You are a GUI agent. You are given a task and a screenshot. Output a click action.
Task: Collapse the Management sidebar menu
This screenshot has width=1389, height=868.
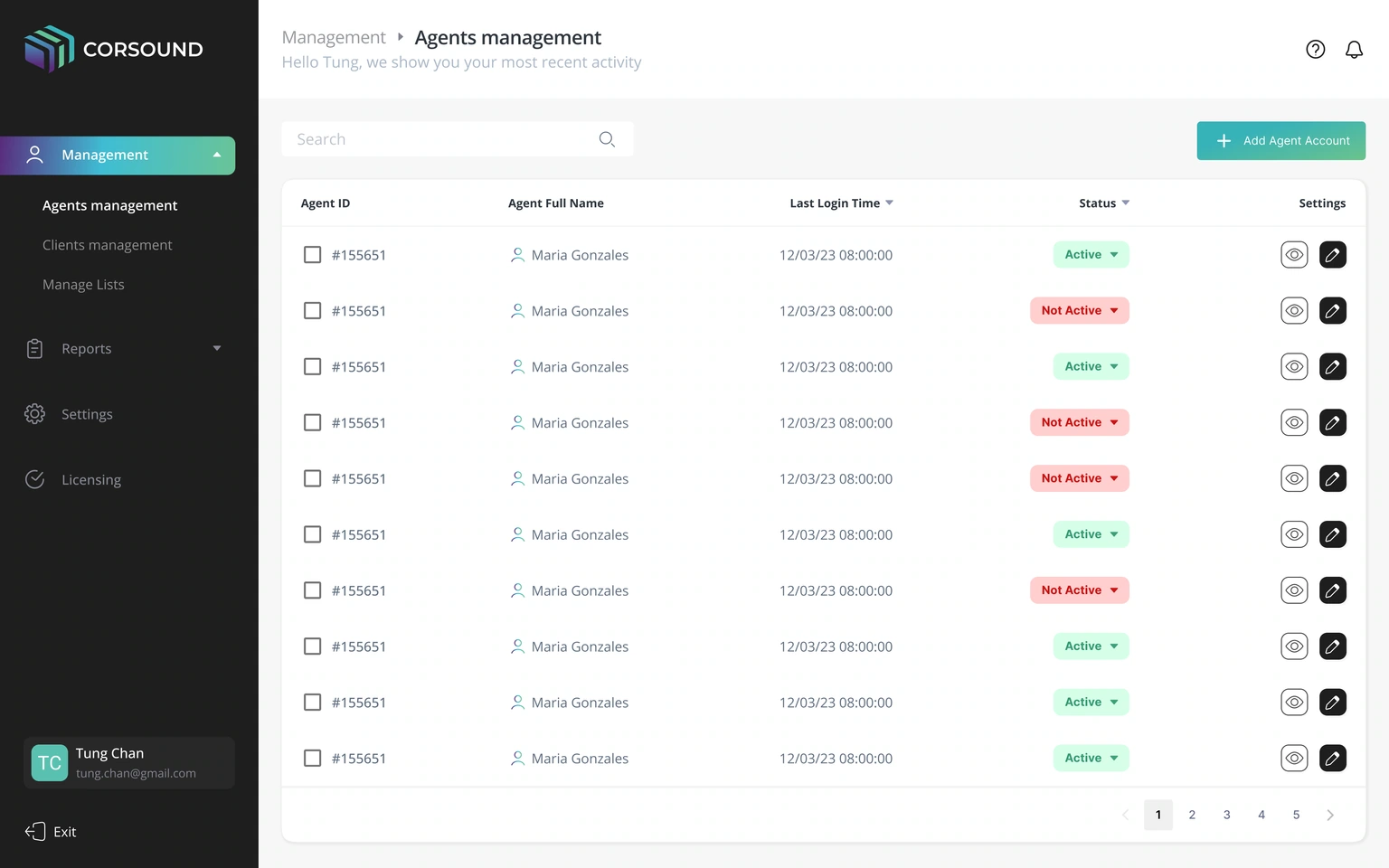point(217,155)
